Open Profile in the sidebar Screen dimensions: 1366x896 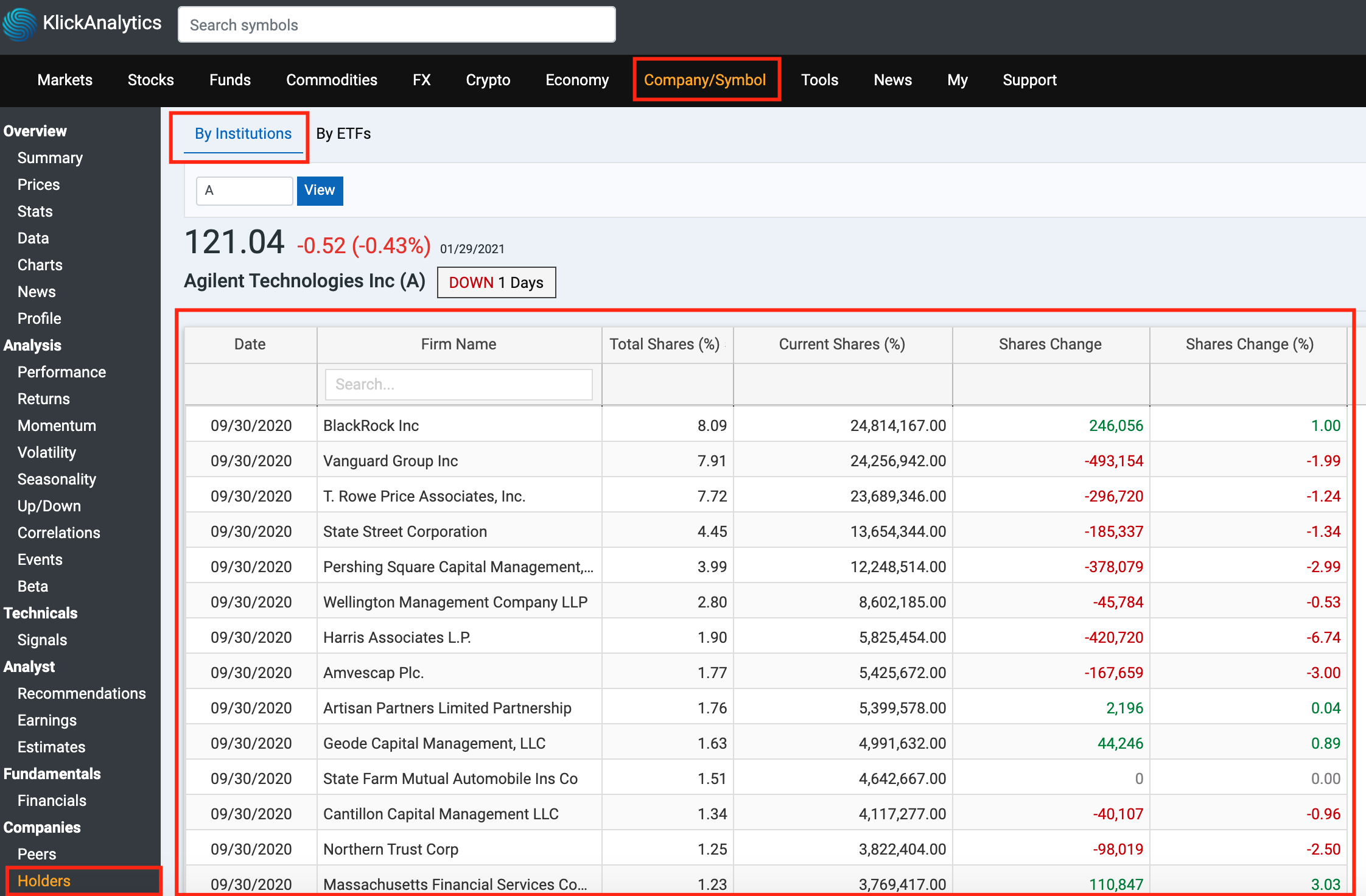click(x=39, y=318)
